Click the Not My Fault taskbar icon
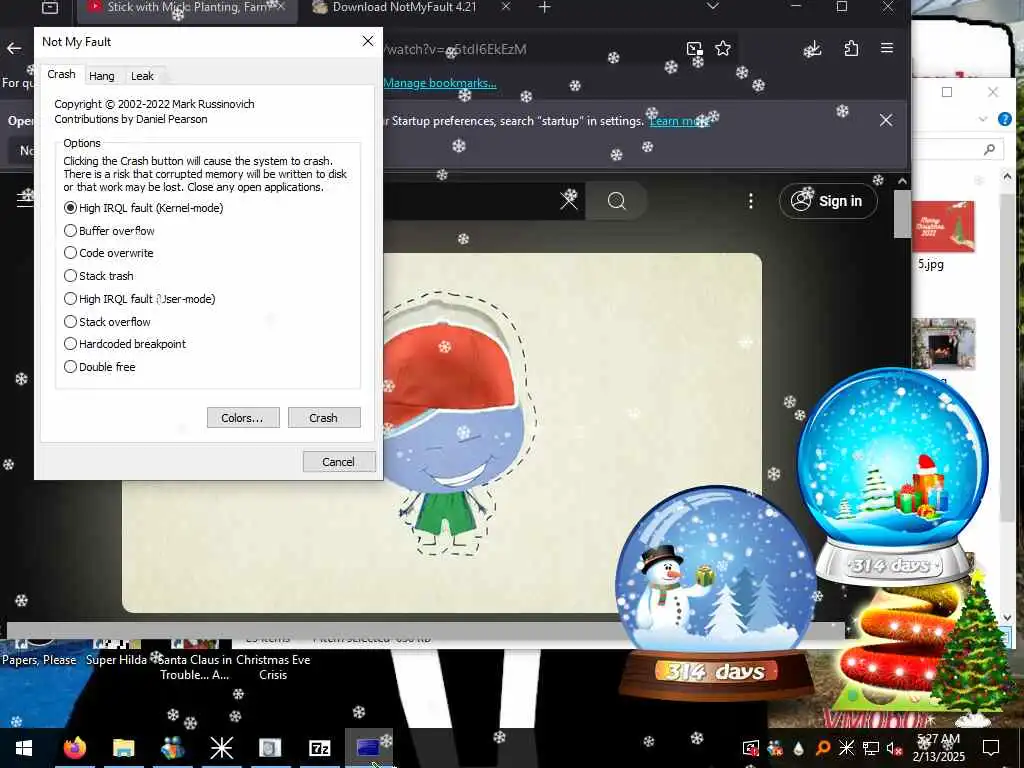Viewport: 1024px width, 768px height. click(x=368, y=748)
